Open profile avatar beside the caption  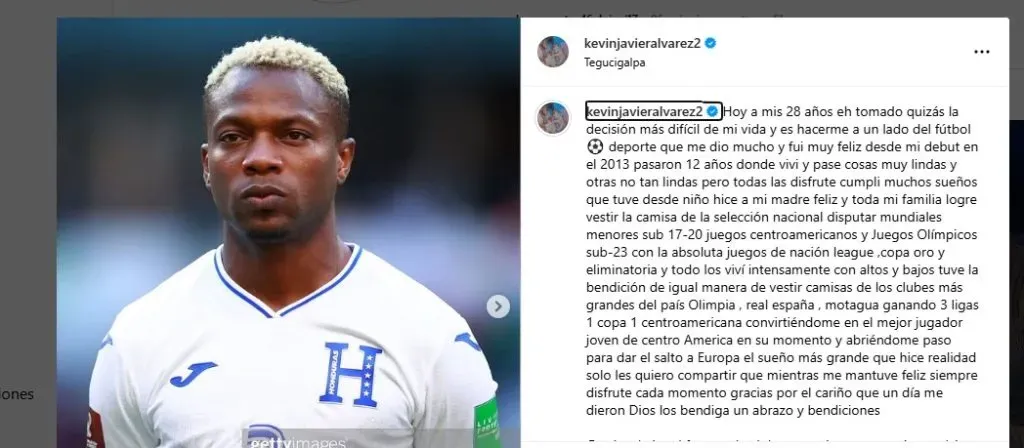552,118
